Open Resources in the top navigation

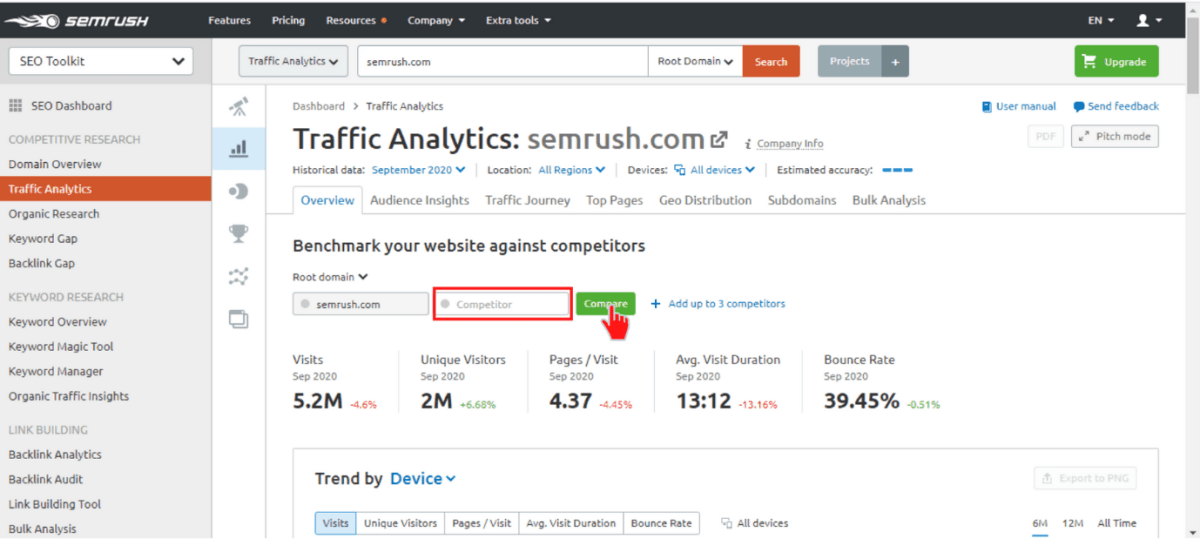point(356,20)
